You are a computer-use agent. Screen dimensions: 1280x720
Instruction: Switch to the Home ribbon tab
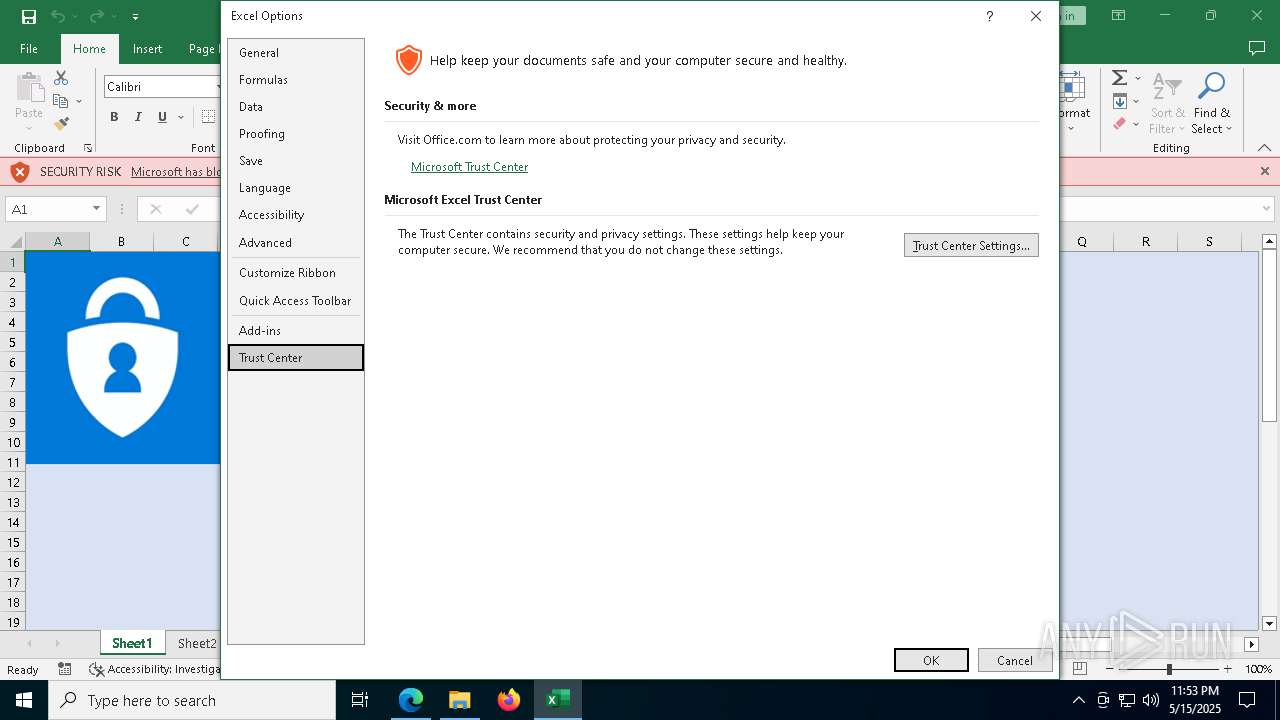[x=89, y=48]
